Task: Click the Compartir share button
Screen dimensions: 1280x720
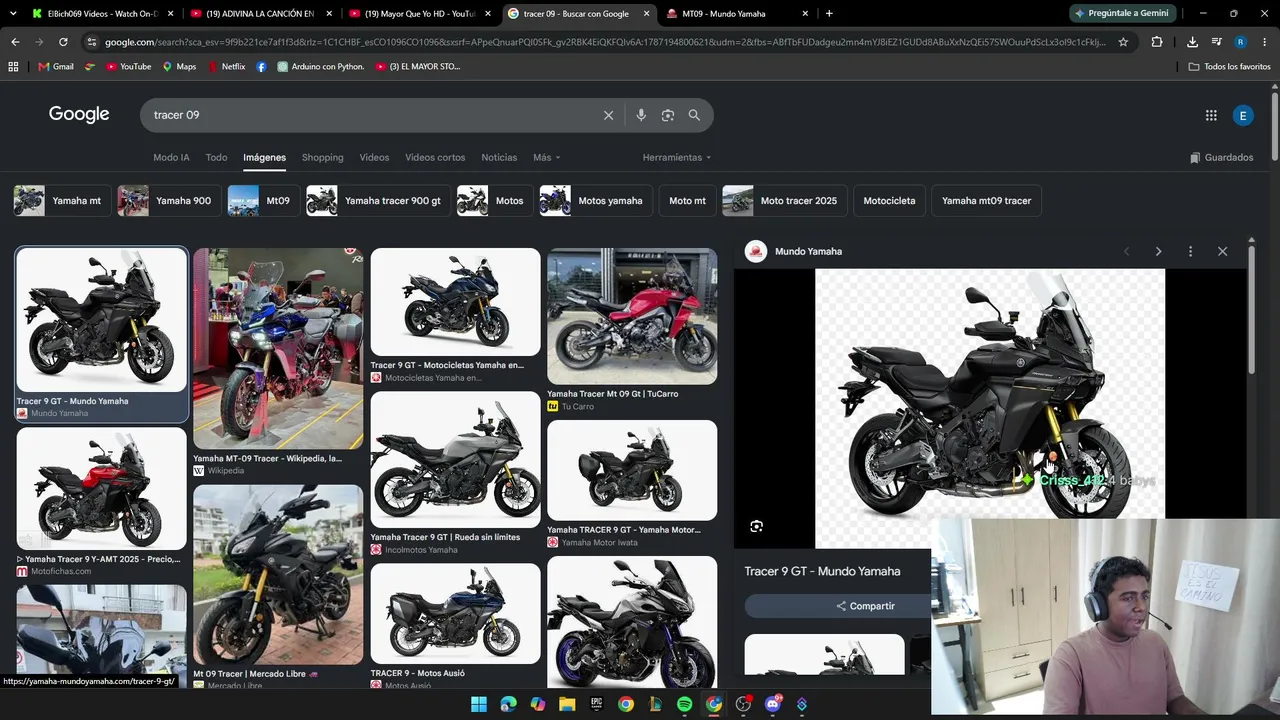Action: point(866,606)
